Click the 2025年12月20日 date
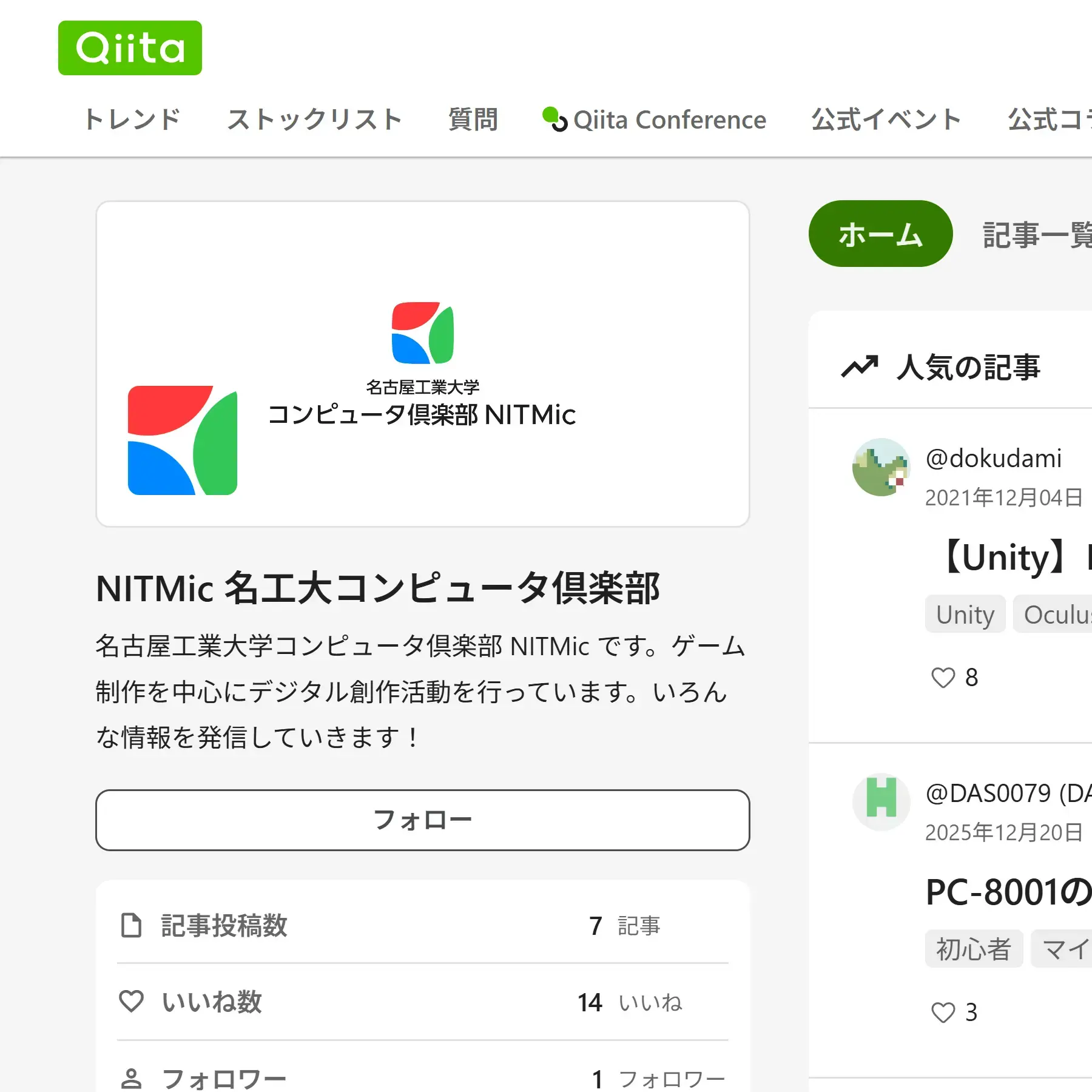Screen dimensions: 1092x1092 (x=1004, y=832)
